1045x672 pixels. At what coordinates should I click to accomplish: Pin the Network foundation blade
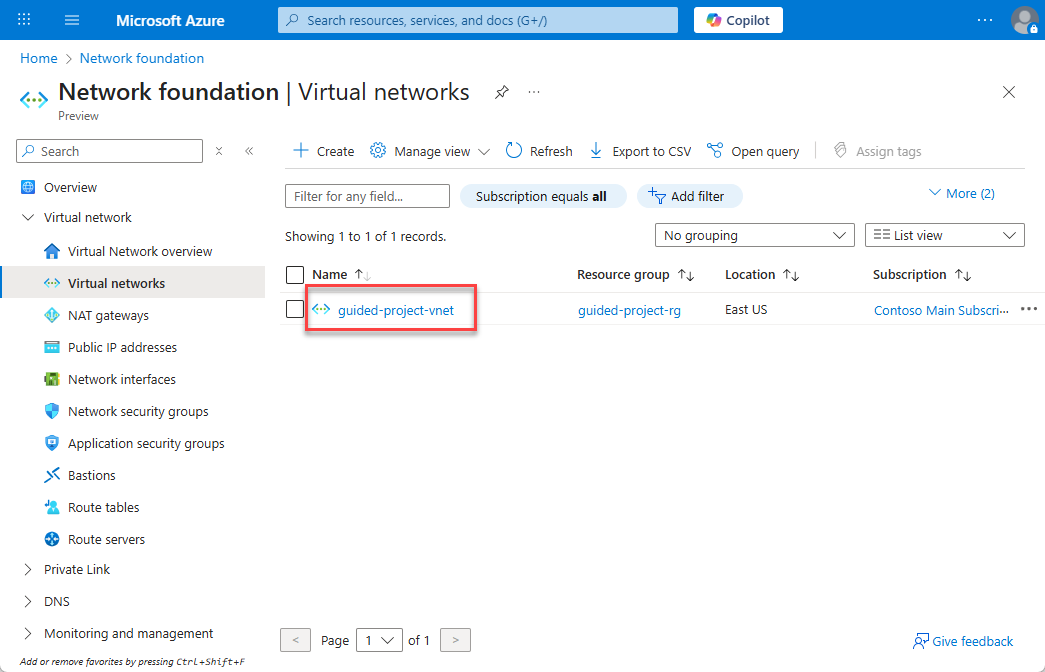click(x=502, y=92)
